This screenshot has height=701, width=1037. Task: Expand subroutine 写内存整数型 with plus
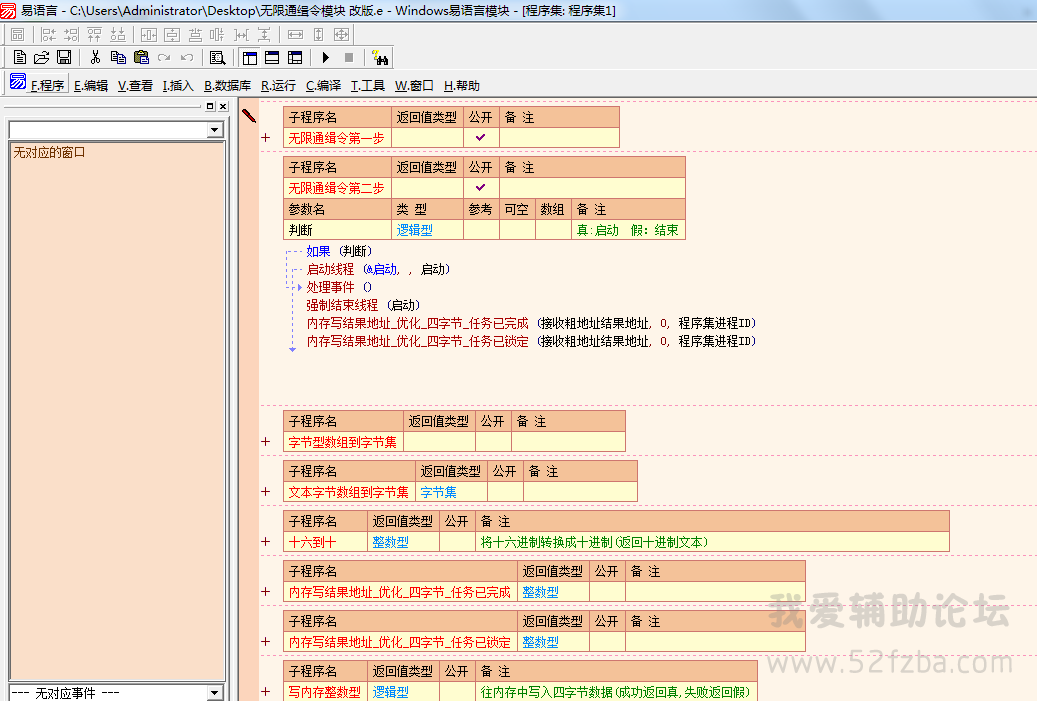266,692
